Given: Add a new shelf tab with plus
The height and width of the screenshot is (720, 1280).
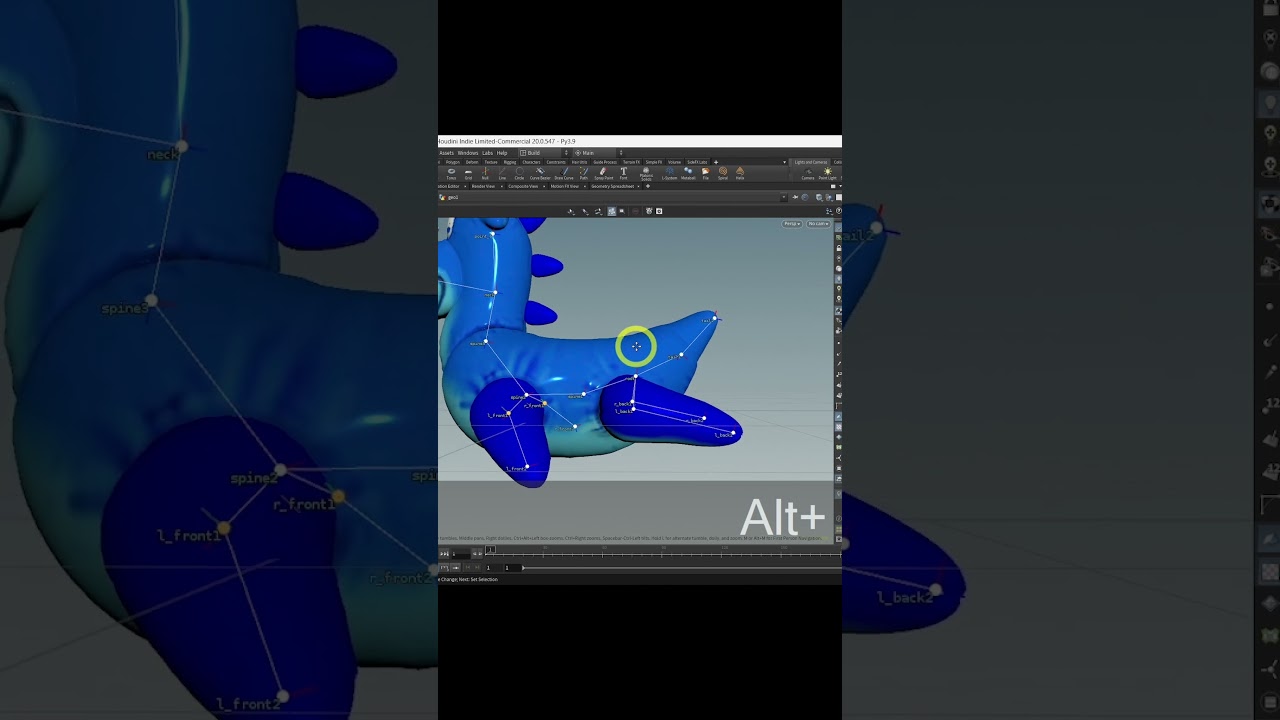Looking at the screenshot, I should (x=716, y=162).
